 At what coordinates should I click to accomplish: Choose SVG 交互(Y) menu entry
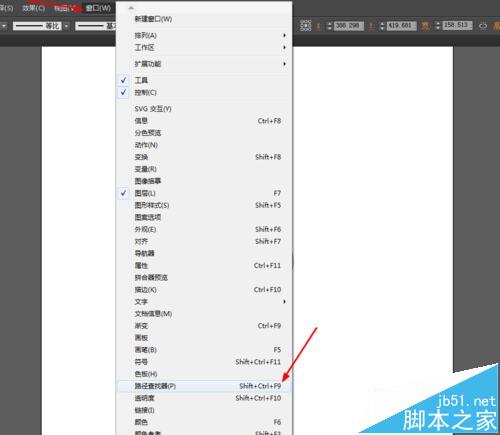tap(204, 109)
